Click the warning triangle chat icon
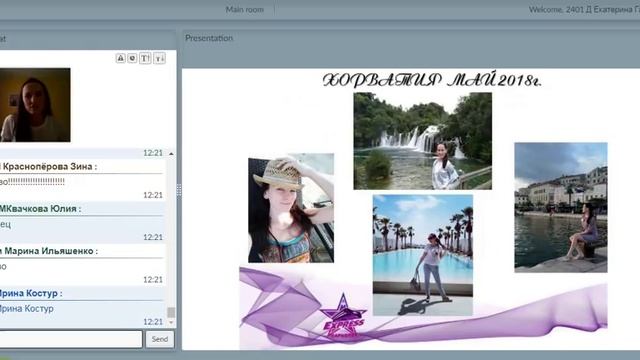Screen dimensions: 640x360 coord(120,58)
